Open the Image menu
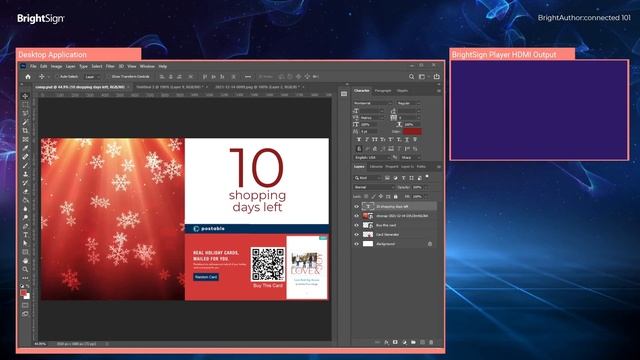 56,66
